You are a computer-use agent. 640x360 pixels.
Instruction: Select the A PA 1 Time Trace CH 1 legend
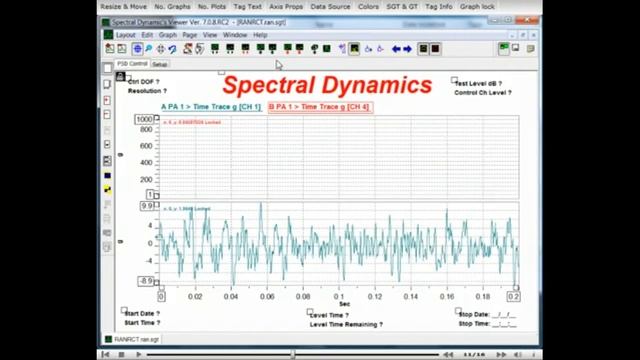[x=211, y=107]
